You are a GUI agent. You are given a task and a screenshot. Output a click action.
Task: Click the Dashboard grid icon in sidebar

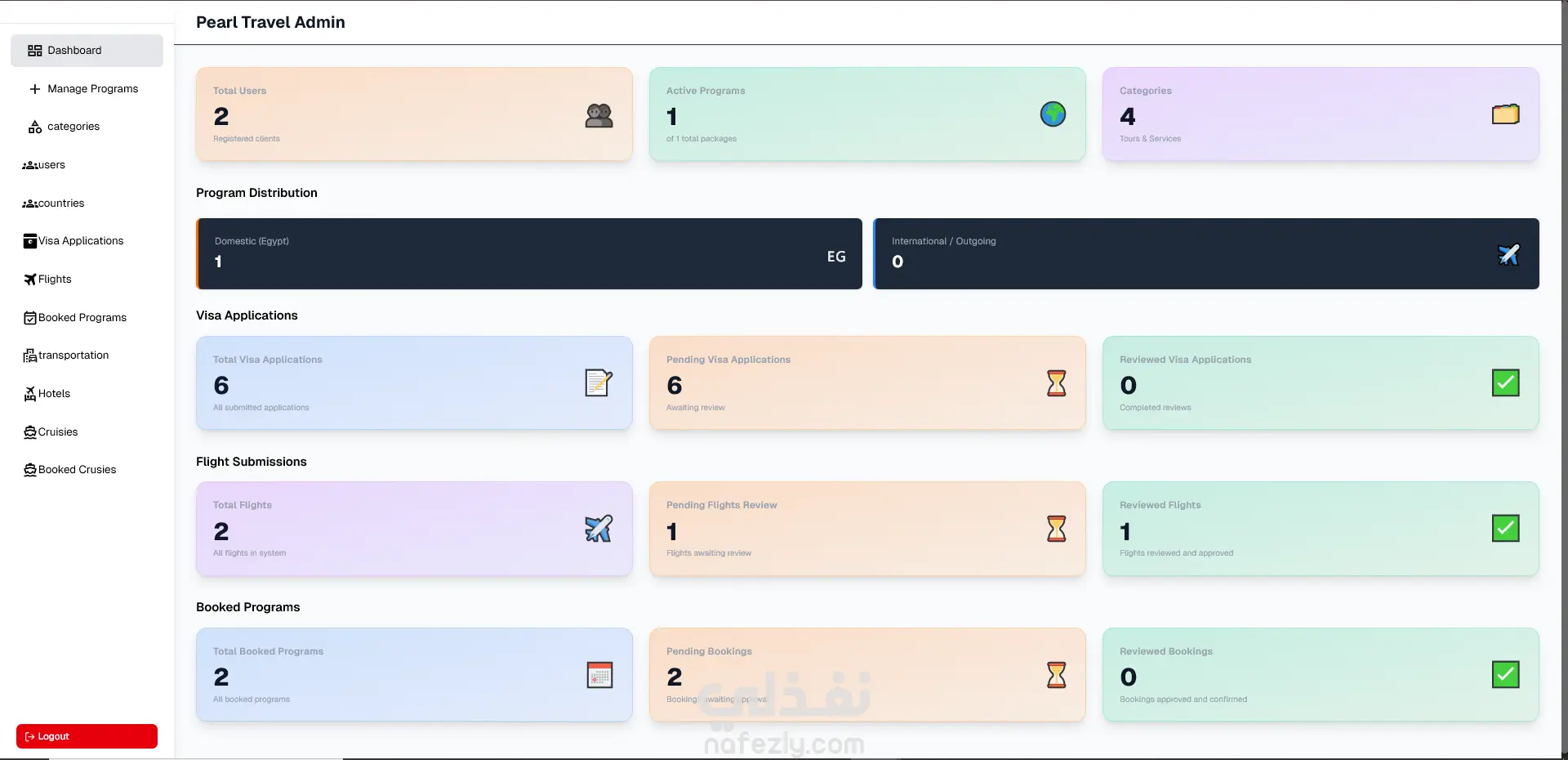coord(34,51)
